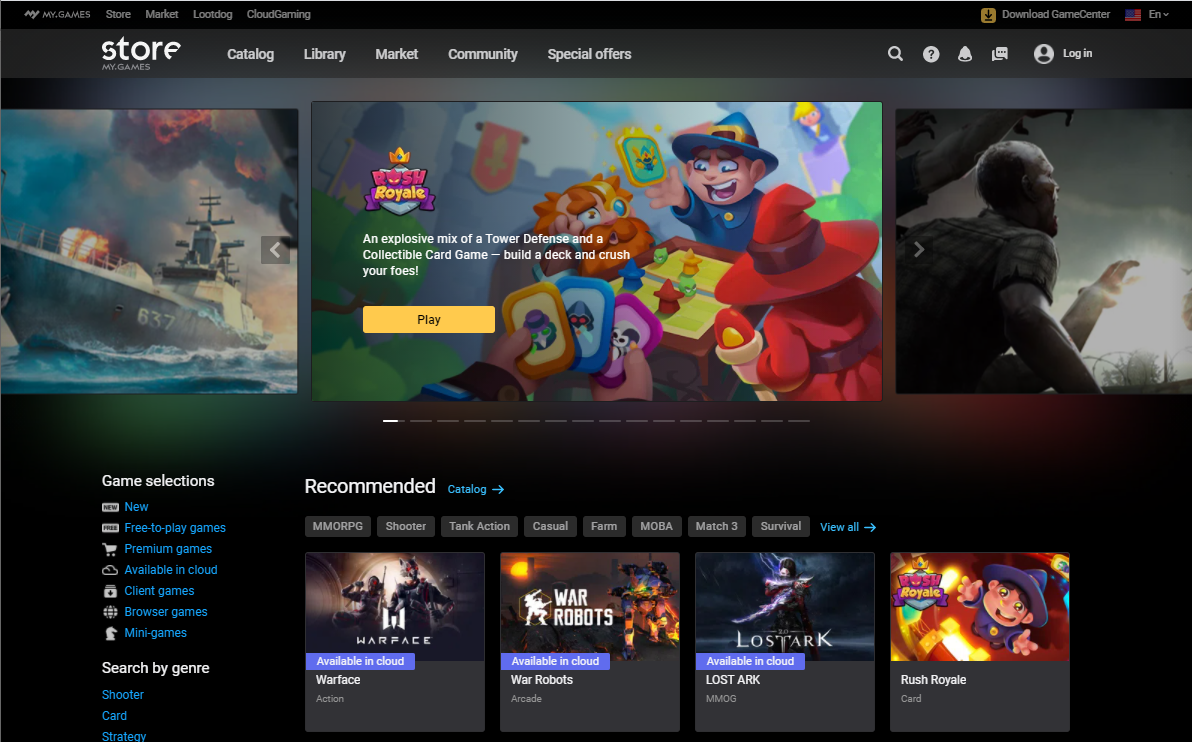
Task: Open the Card genre link in the sidebar
Action: point(114,716)
